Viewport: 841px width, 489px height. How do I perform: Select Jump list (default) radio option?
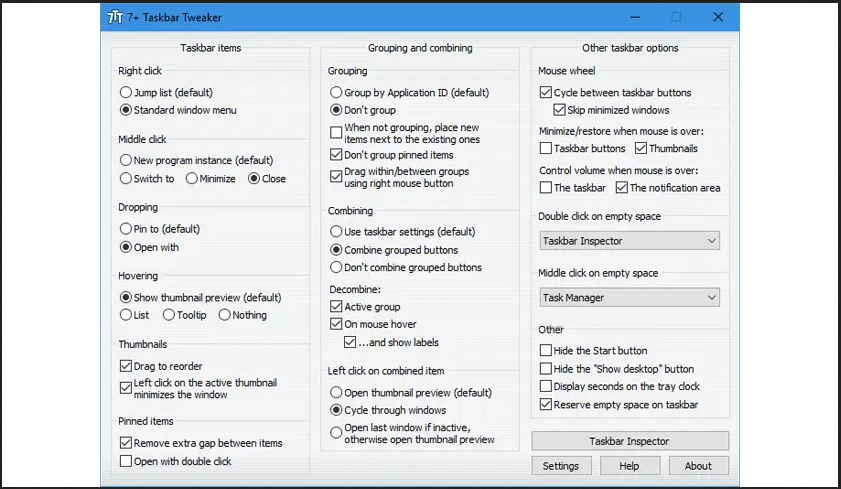point(126,93)
